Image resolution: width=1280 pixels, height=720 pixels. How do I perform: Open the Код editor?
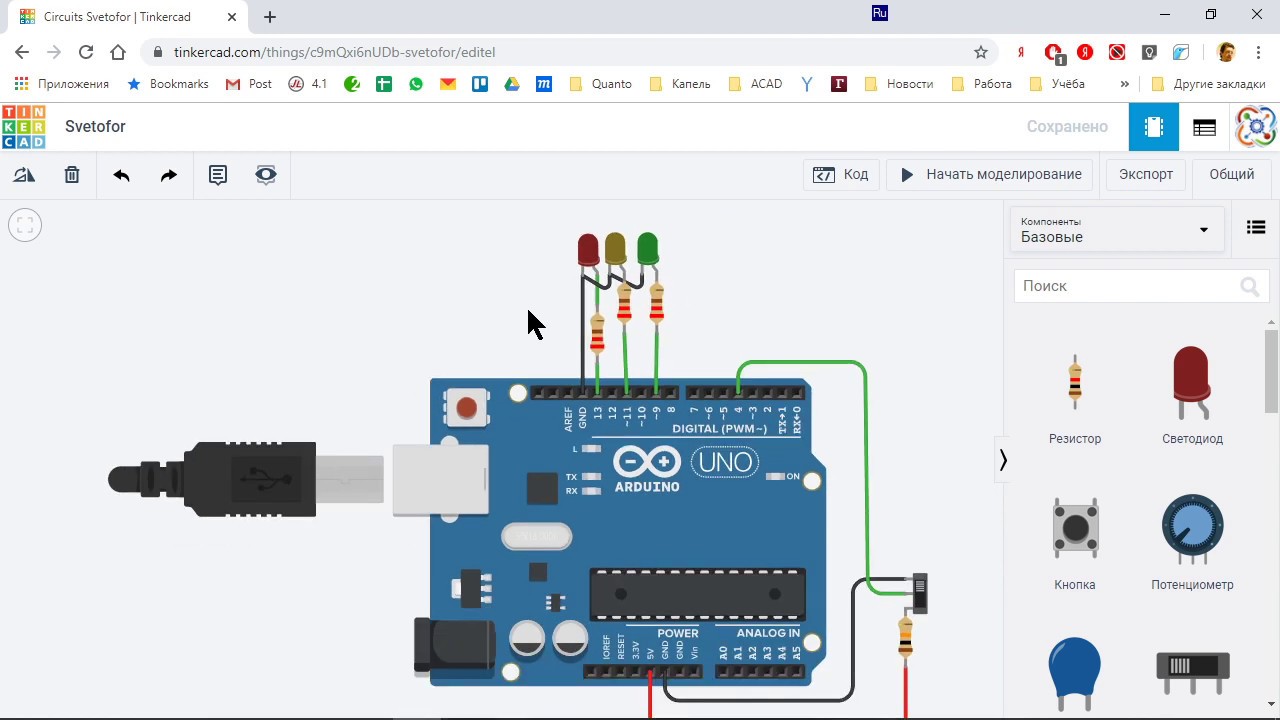(x=840, y=175)
